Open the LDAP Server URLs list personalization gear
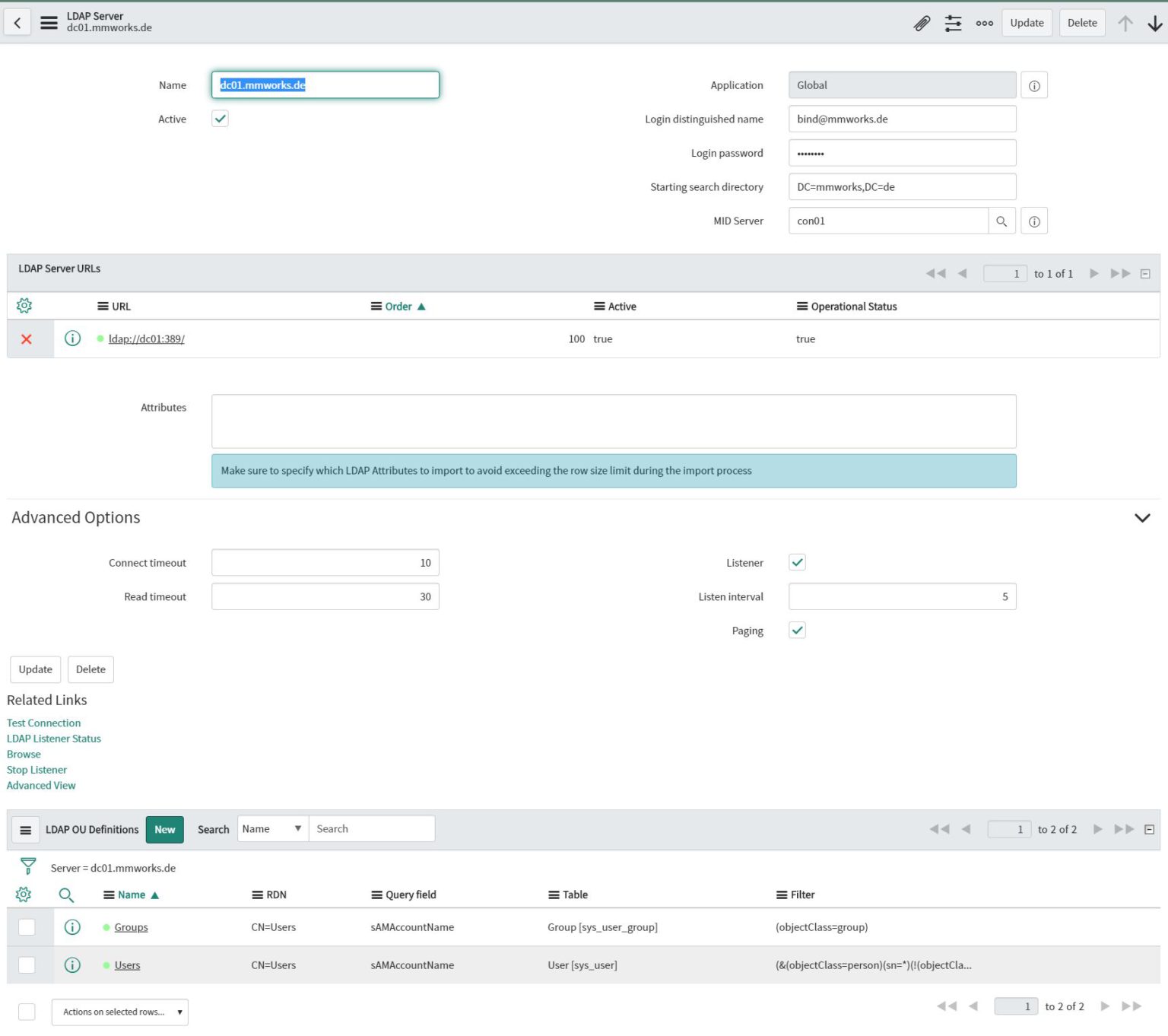The width and height of the screenshot is (1168, 1036). pos(24,305)
